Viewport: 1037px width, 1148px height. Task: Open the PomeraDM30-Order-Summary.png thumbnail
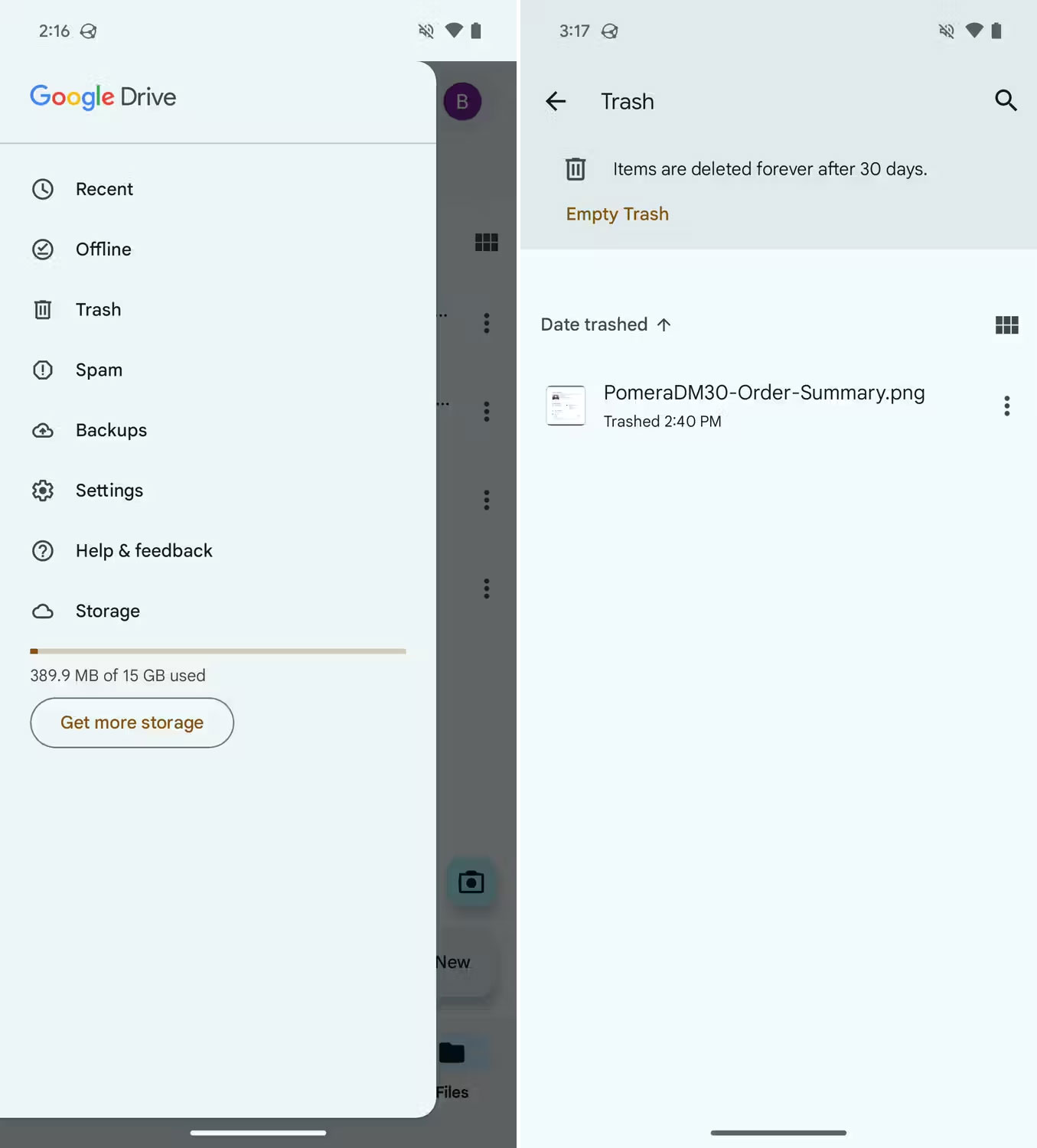tap(566, 406)
